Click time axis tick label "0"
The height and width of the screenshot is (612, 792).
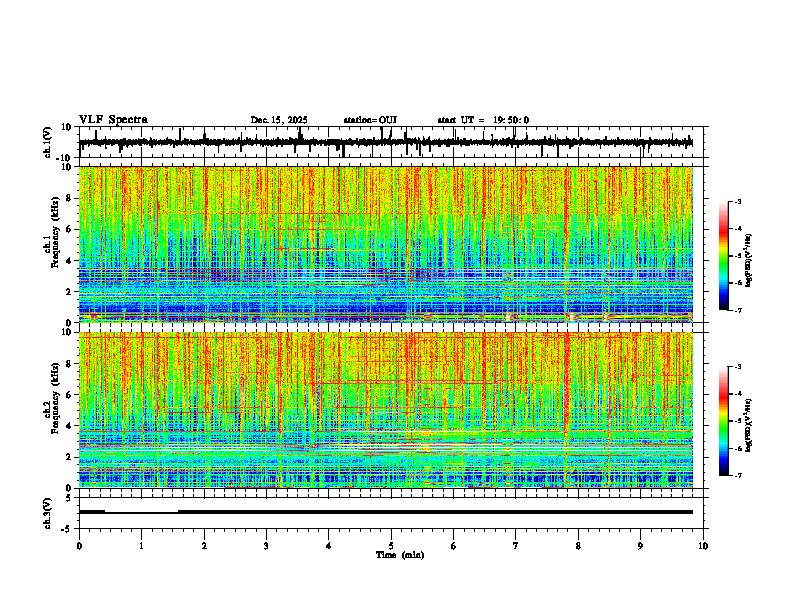click(79, 546)
